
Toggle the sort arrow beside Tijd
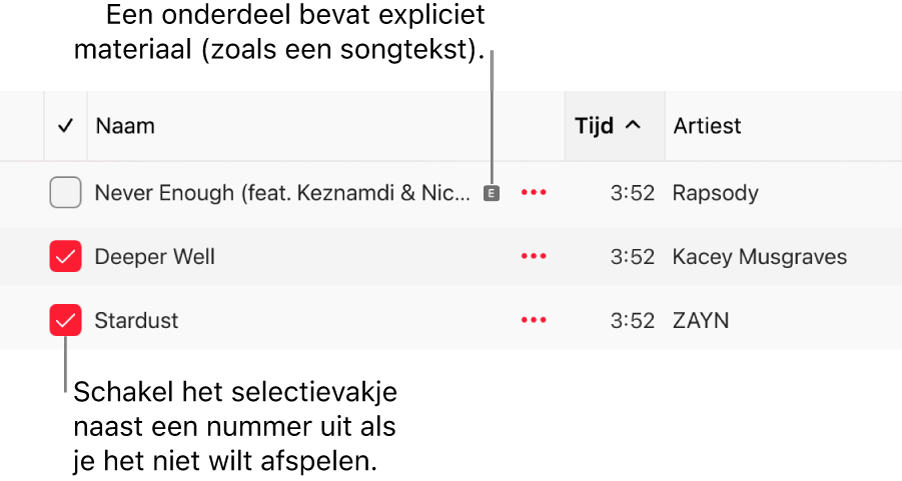tap(632, 126)
